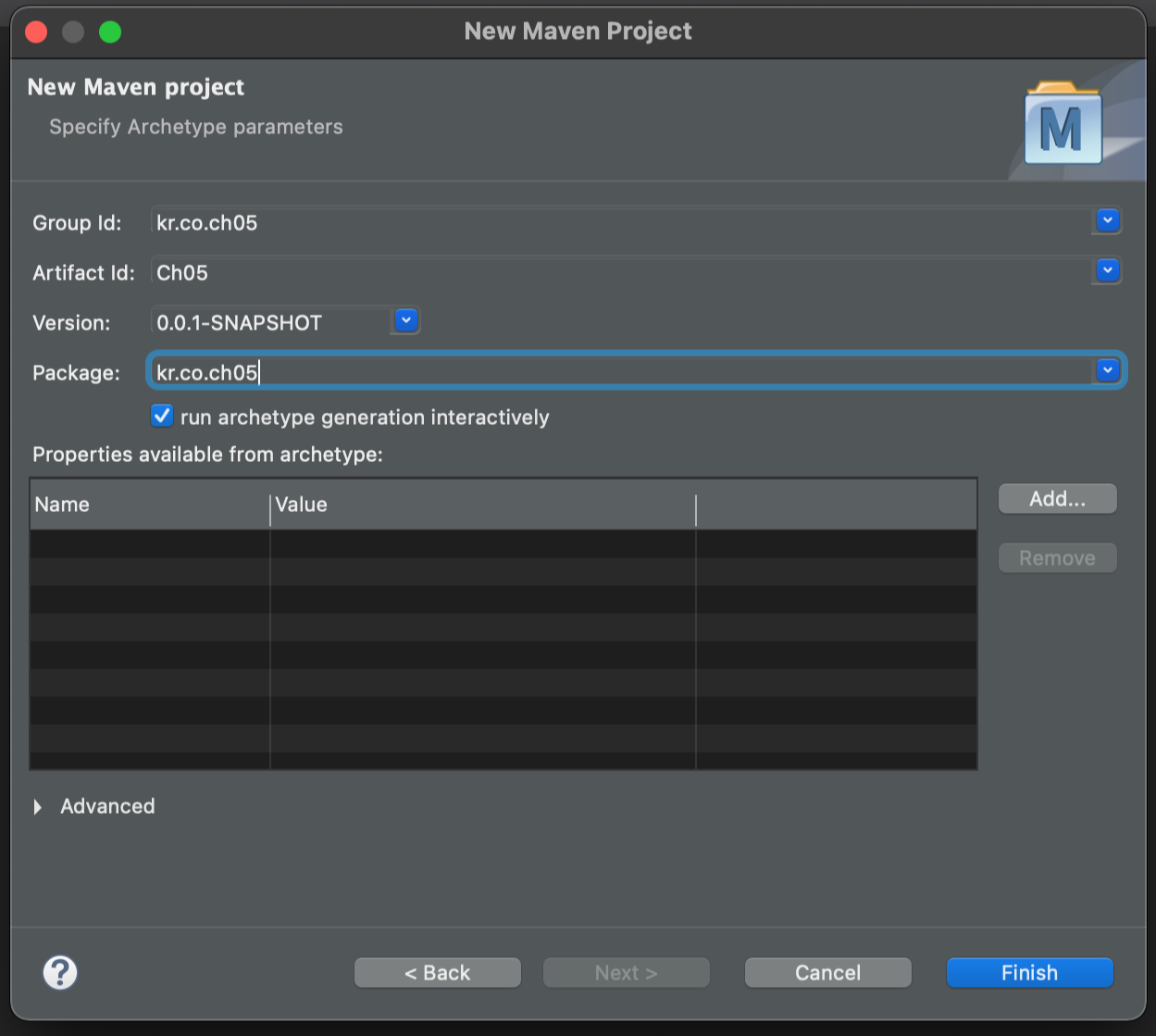1156x1036 pixels.
Task: Click the Name column header
Action: point(150,505)
